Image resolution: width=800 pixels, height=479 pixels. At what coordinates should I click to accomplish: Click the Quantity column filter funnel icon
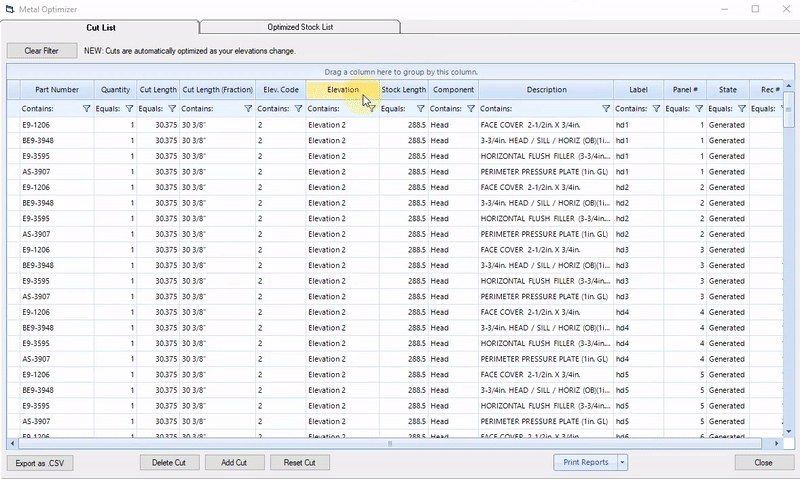tap(129, 109)
